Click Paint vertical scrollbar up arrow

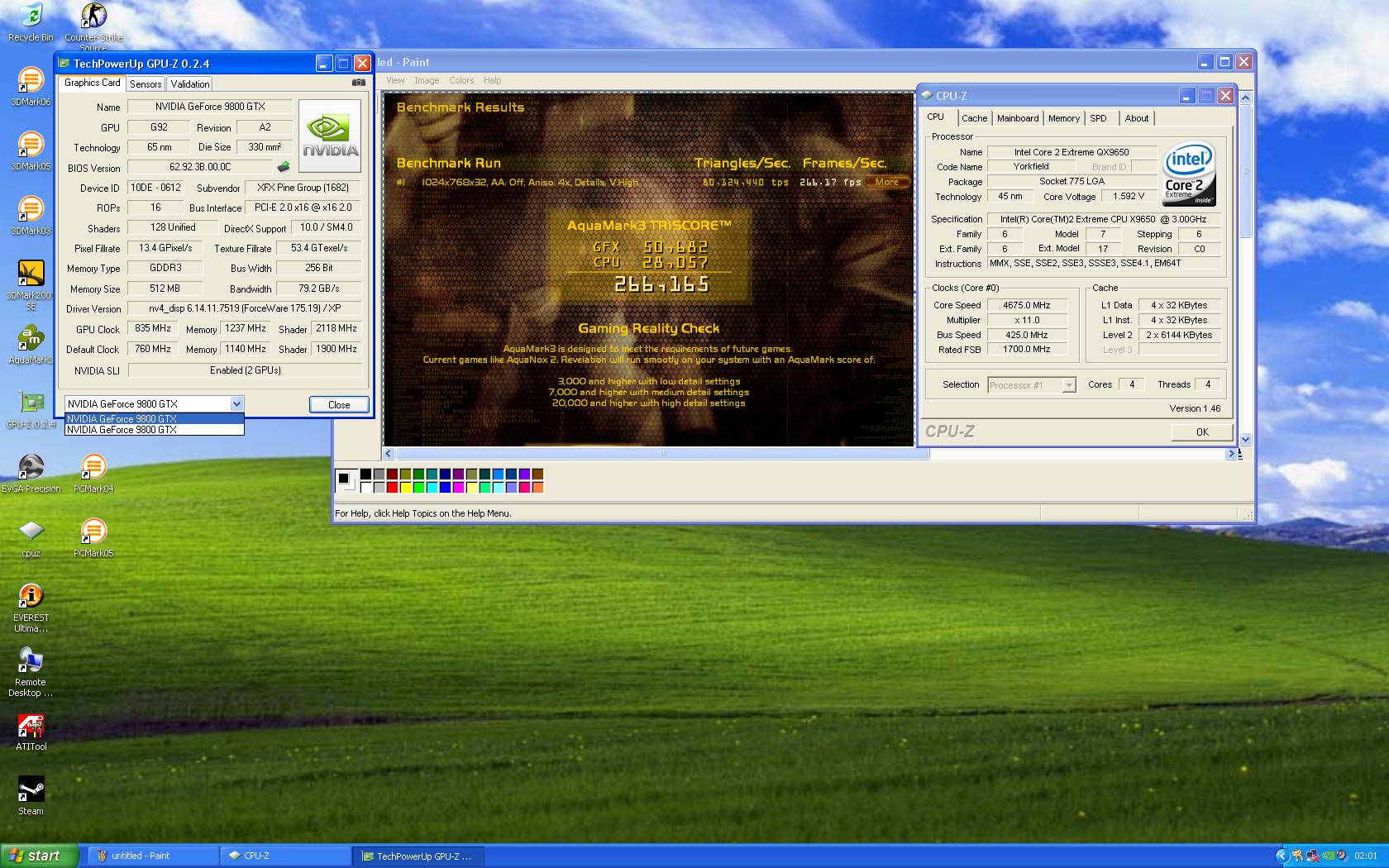point(1246,98)
